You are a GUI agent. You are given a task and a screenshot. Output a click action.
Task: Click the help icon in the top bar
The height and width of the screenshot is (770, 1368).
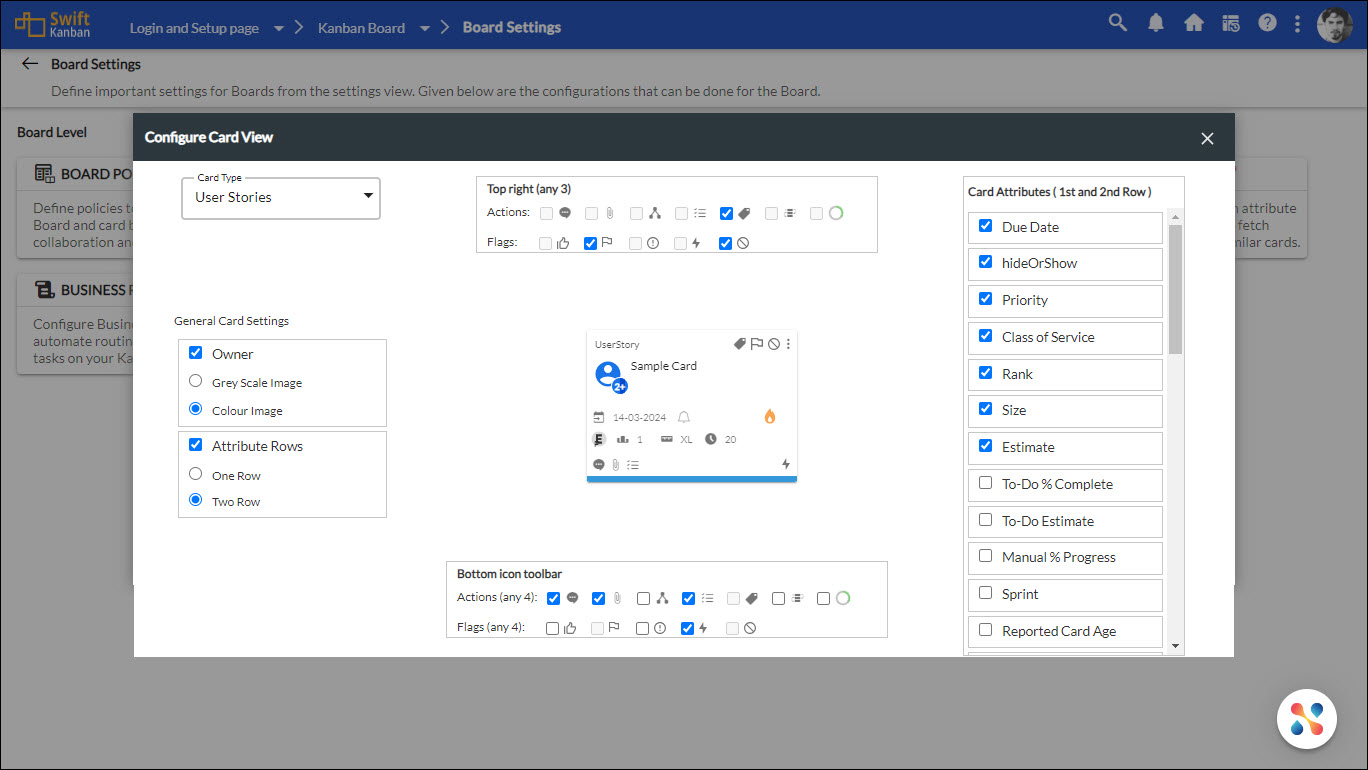click(1267, 21)
